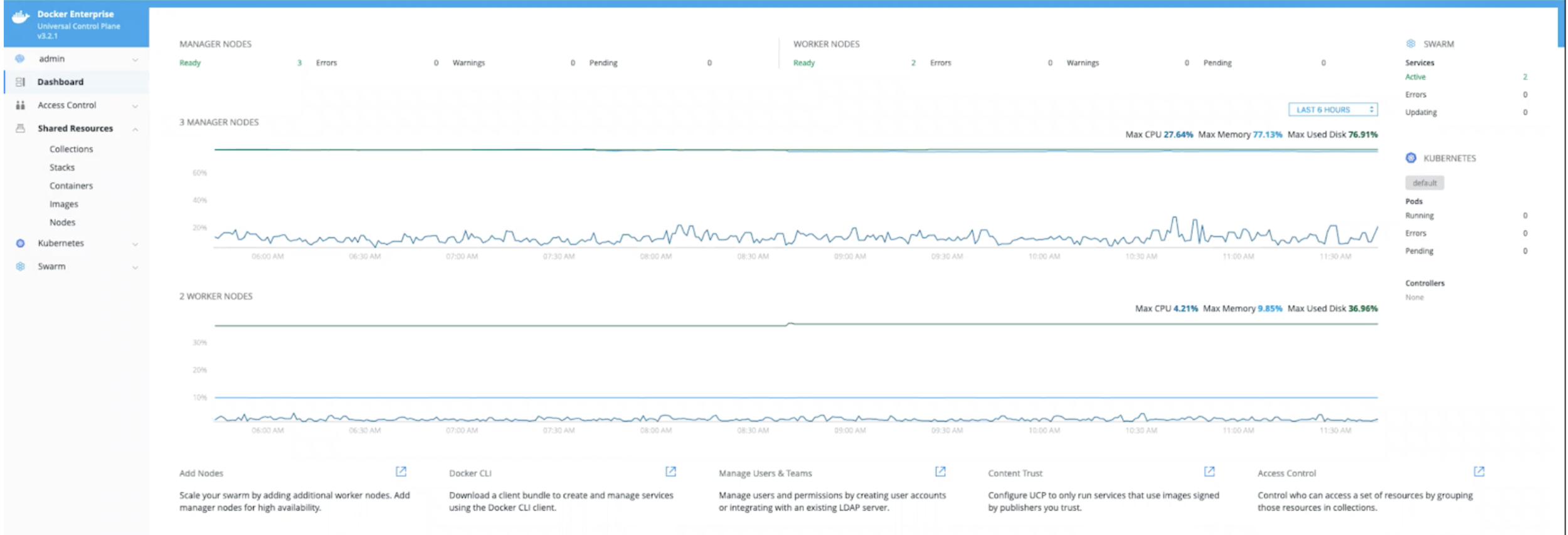1568x535 pixels.
Task: Open the Docker CLI external link icon
Action: 670,471
